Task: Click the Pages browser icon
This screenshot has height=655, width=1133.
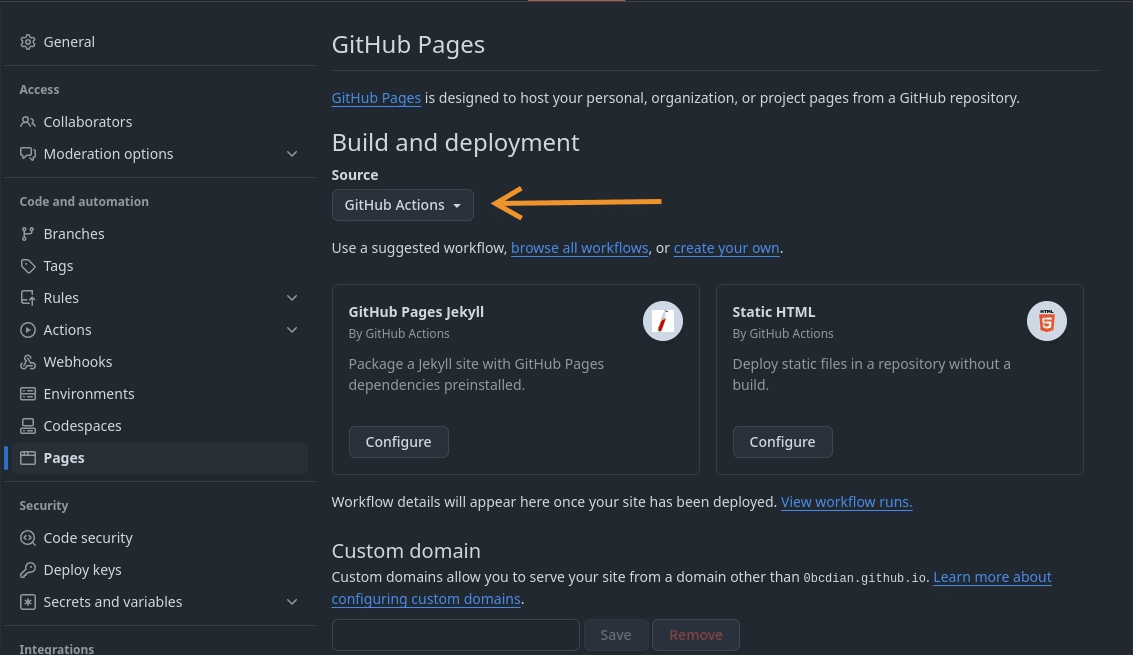Action: pyautogui.click(x=27, y=458)
